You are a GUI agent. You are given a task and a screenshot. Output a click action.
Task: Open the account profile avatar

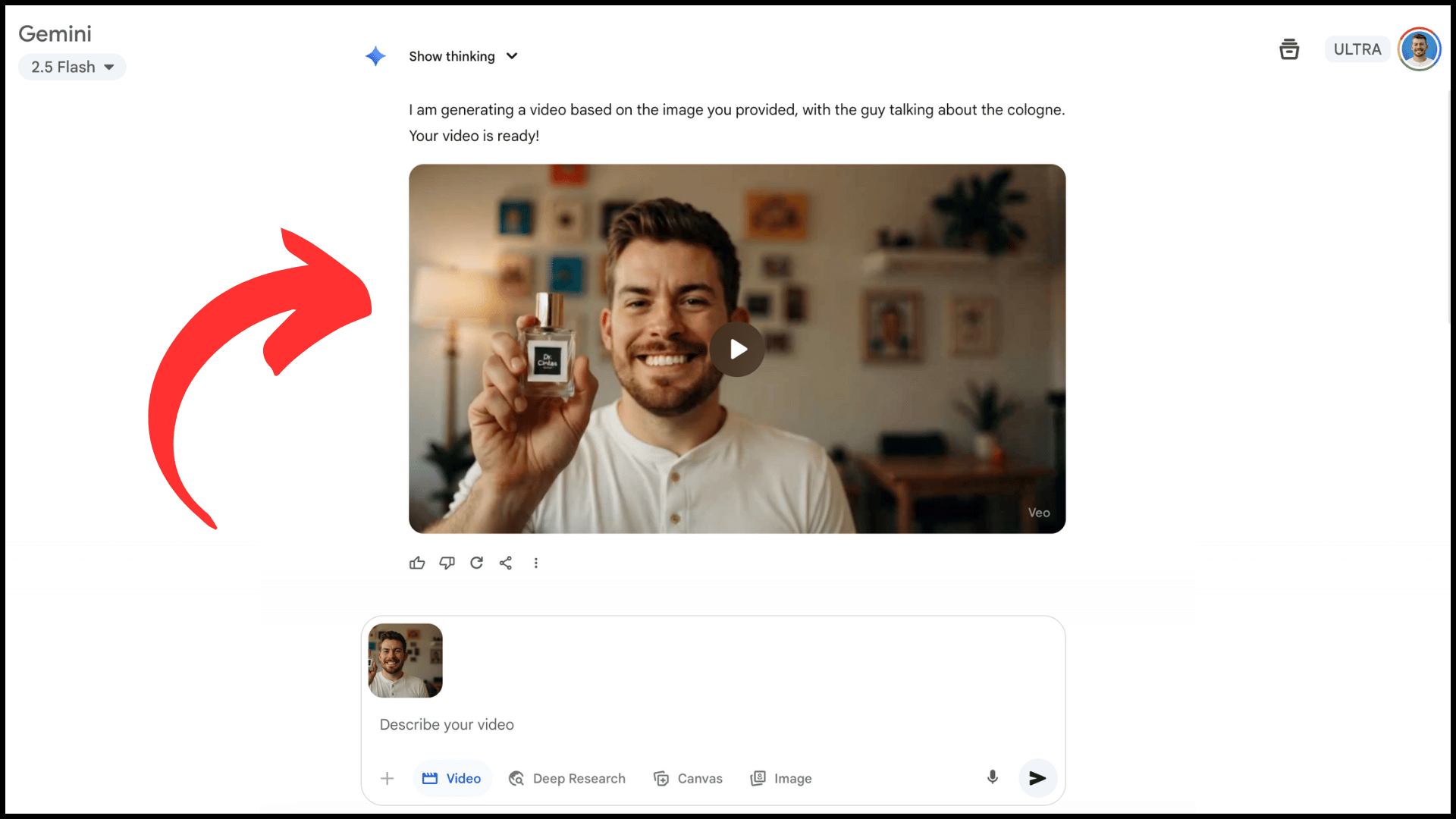pyautogui.click(x=1419, y=49)
